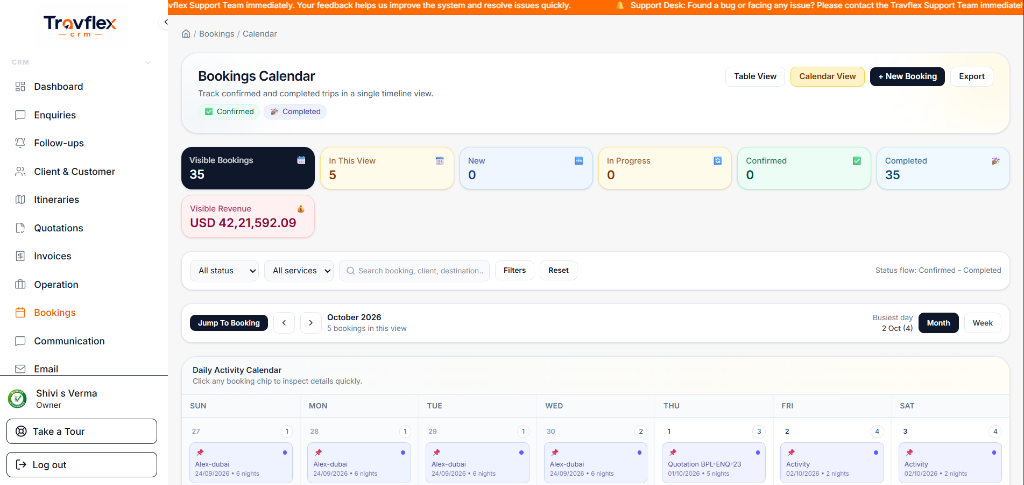Click the Follow-ups bell icon

click(20, 143)
